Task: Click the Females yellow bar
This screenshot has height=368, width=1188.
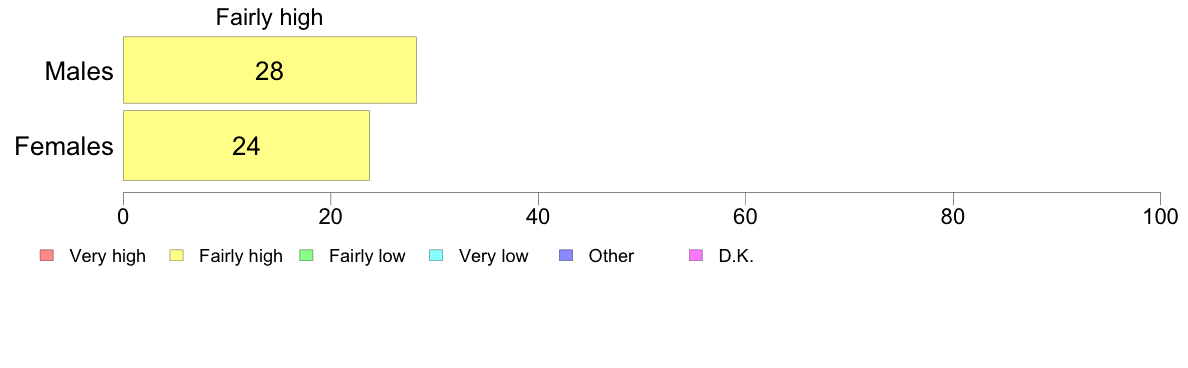Action: click(246, 145)
